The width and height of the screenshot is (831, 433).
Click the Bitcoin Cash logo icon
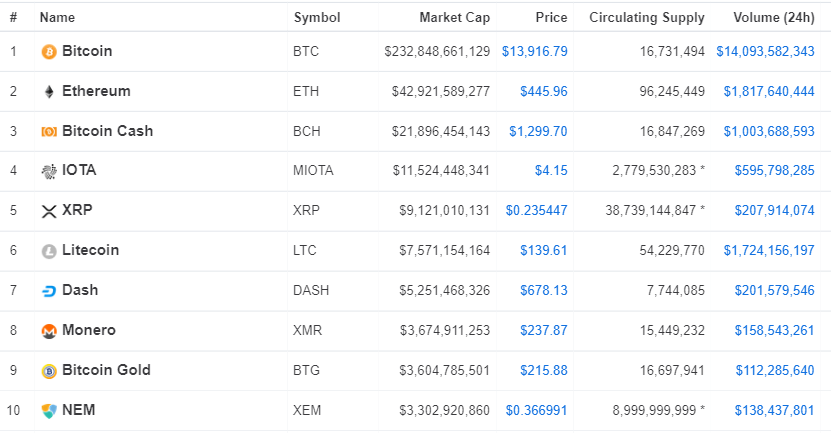[49, 131]
